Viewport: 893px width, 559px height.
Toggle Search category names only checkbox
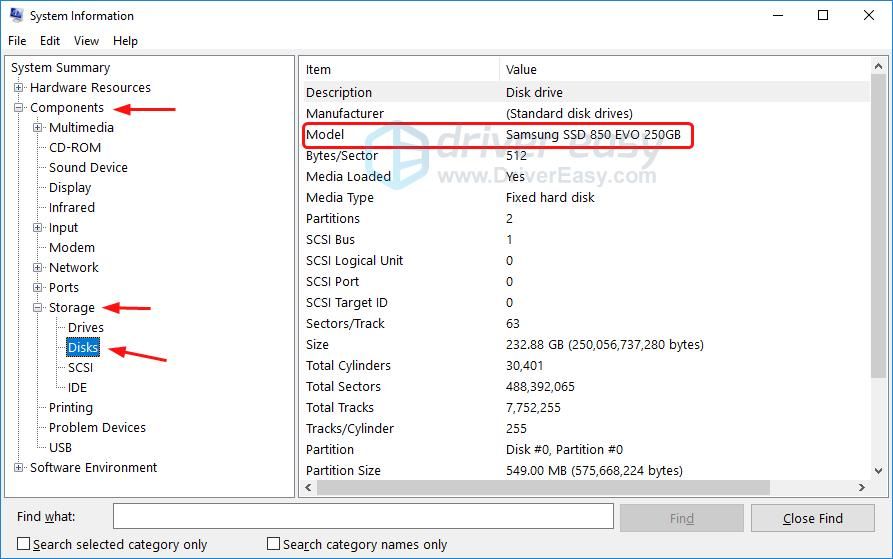pyautogui.click(x=273, y=544)
